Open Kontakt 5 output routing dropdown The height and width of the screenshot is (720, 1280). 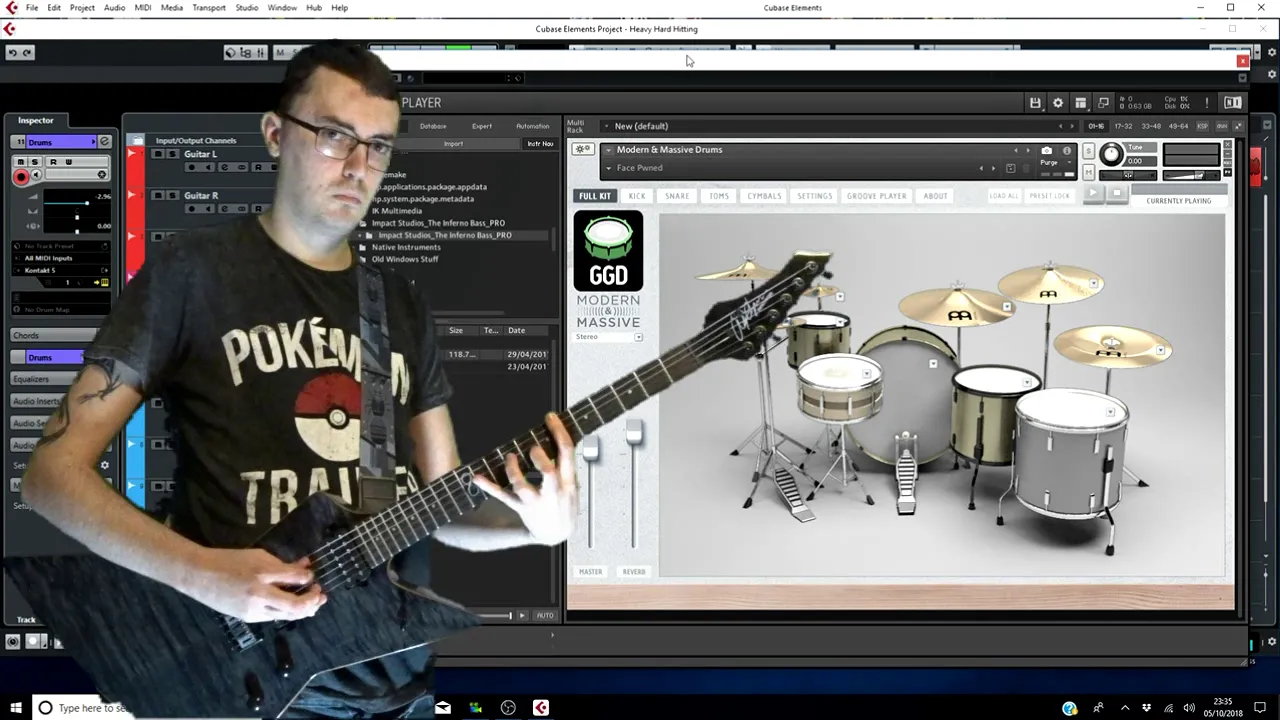(62, 270)
